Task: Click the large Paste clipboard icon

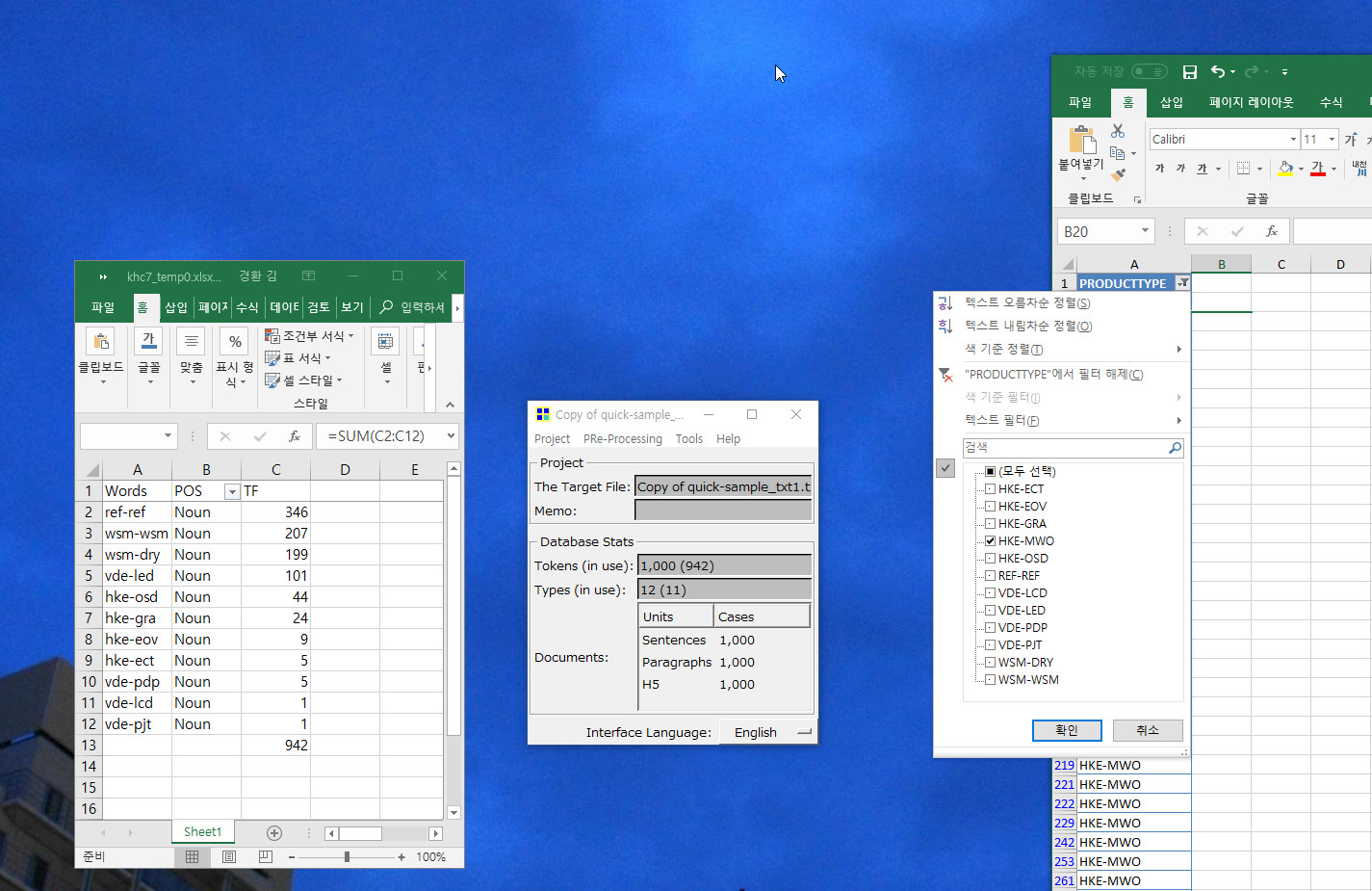Action: click(1083, 140)
